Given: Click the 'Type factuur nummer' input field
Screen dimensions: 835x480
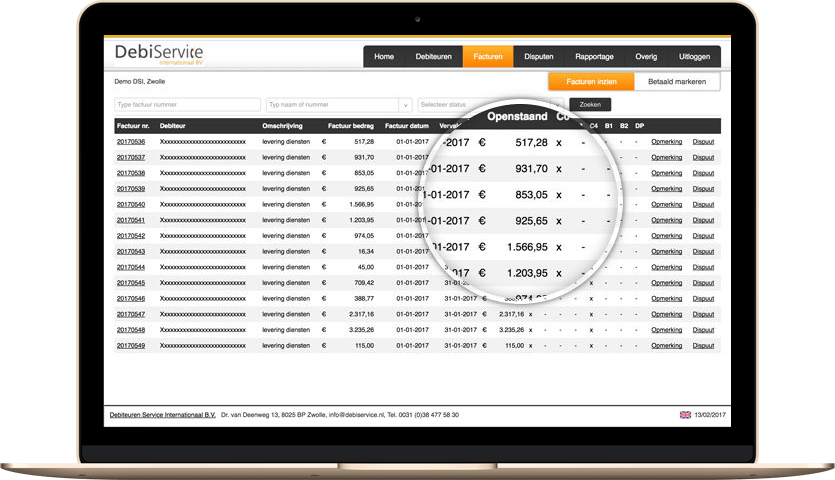Looking at the screenshot, I should pos(187,105).
